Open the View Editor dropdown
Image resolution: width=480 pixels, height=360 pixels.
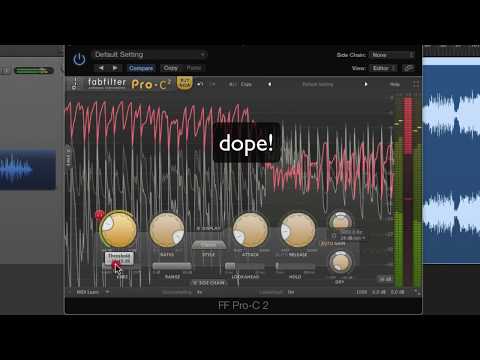coord(383,68)
